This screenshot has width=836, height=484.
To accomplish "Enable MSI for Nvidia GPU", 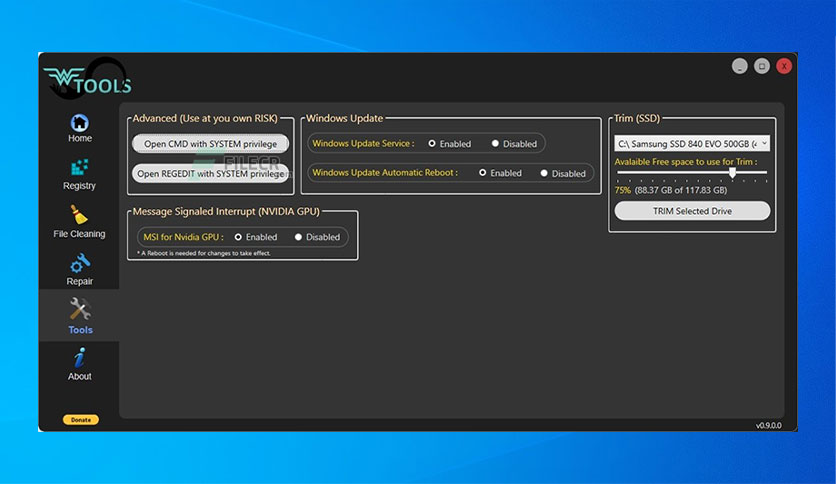I will [238, 237].
